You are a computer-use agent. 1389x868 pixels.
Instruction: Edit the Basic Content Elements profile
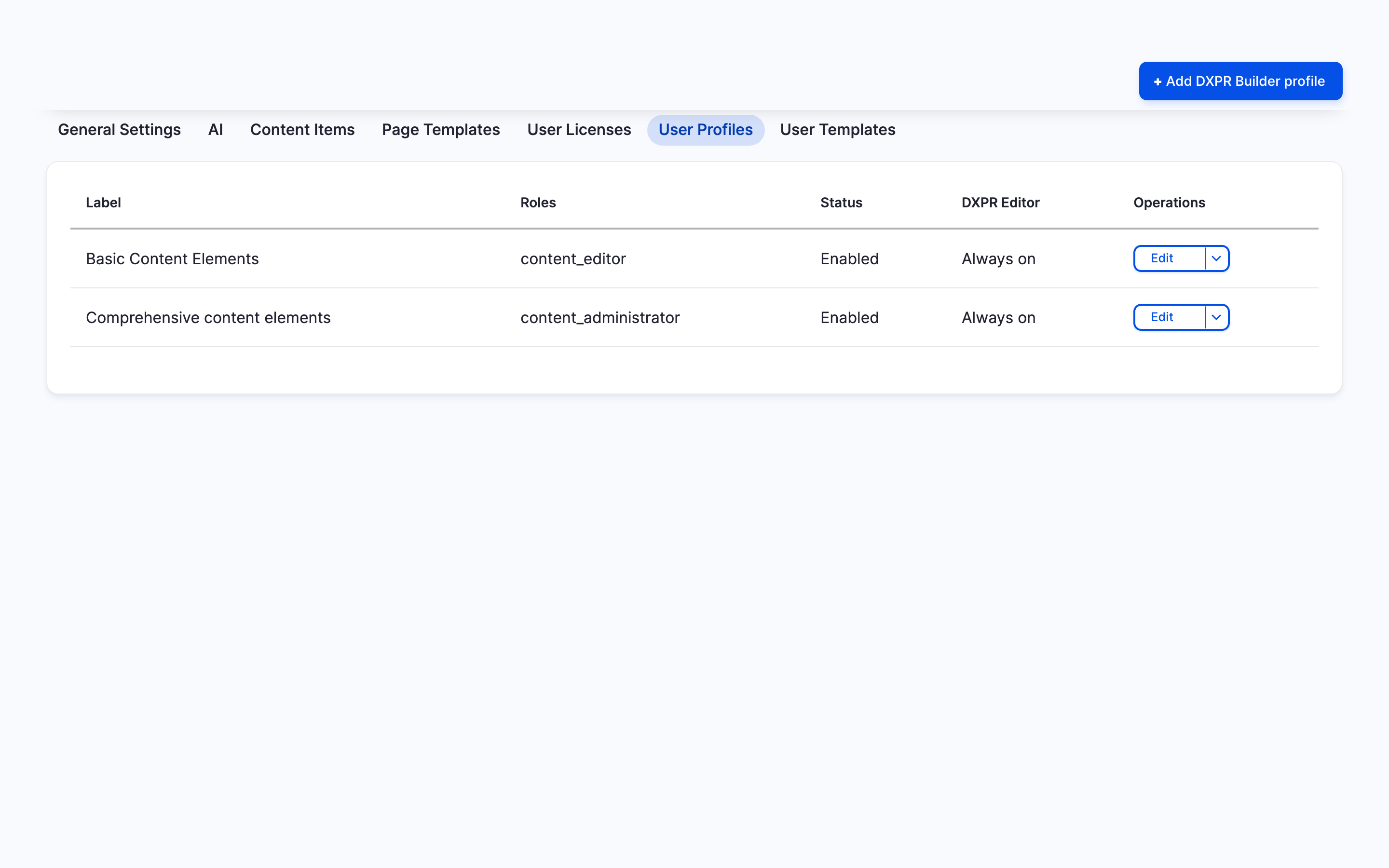(x=1169, y=258)
